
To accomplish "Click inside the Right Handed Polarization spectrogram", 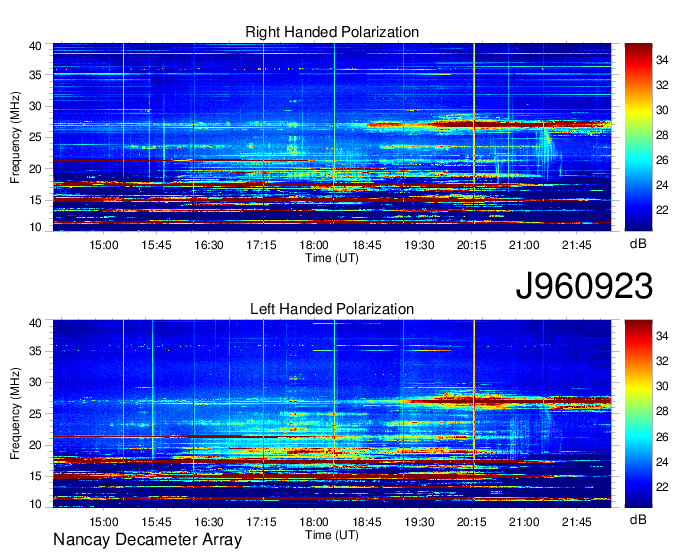I will (x=332, y=137).
